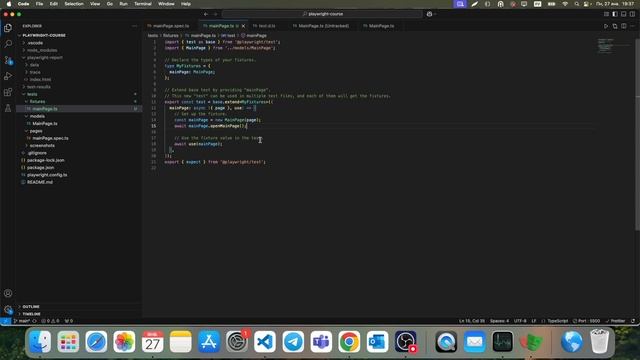Expand the .vscode folder

[x=35, y=43]
